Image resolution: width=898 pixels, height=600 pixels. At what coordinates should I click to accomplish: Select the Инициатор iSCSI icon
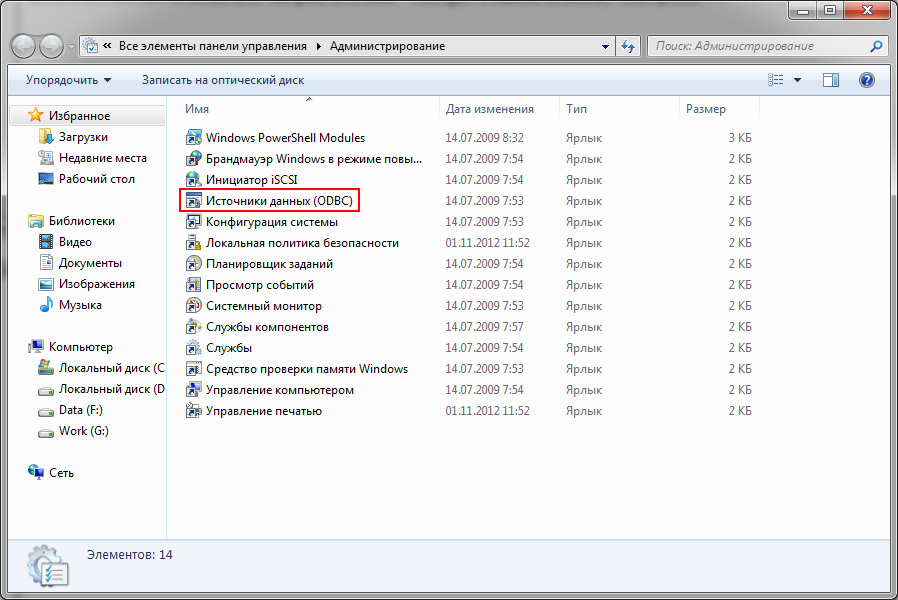pyautogui.click(x=194, y=180)
